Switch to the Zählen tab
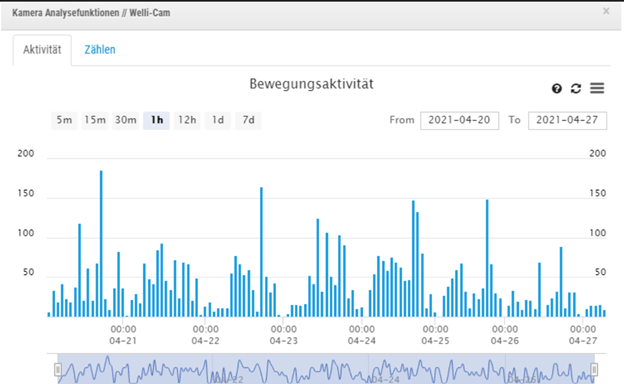The height and width of the screenshot is (384, 624). click(100, 50)
